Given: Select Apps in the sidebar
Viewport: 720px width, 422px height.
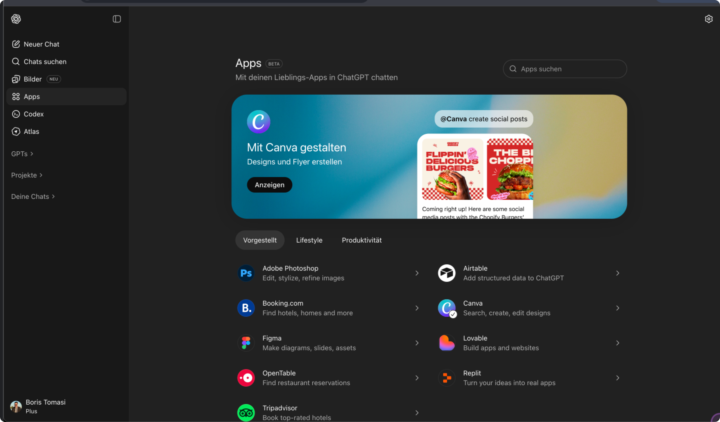Looking at the screenshot, I should (67, 96).
